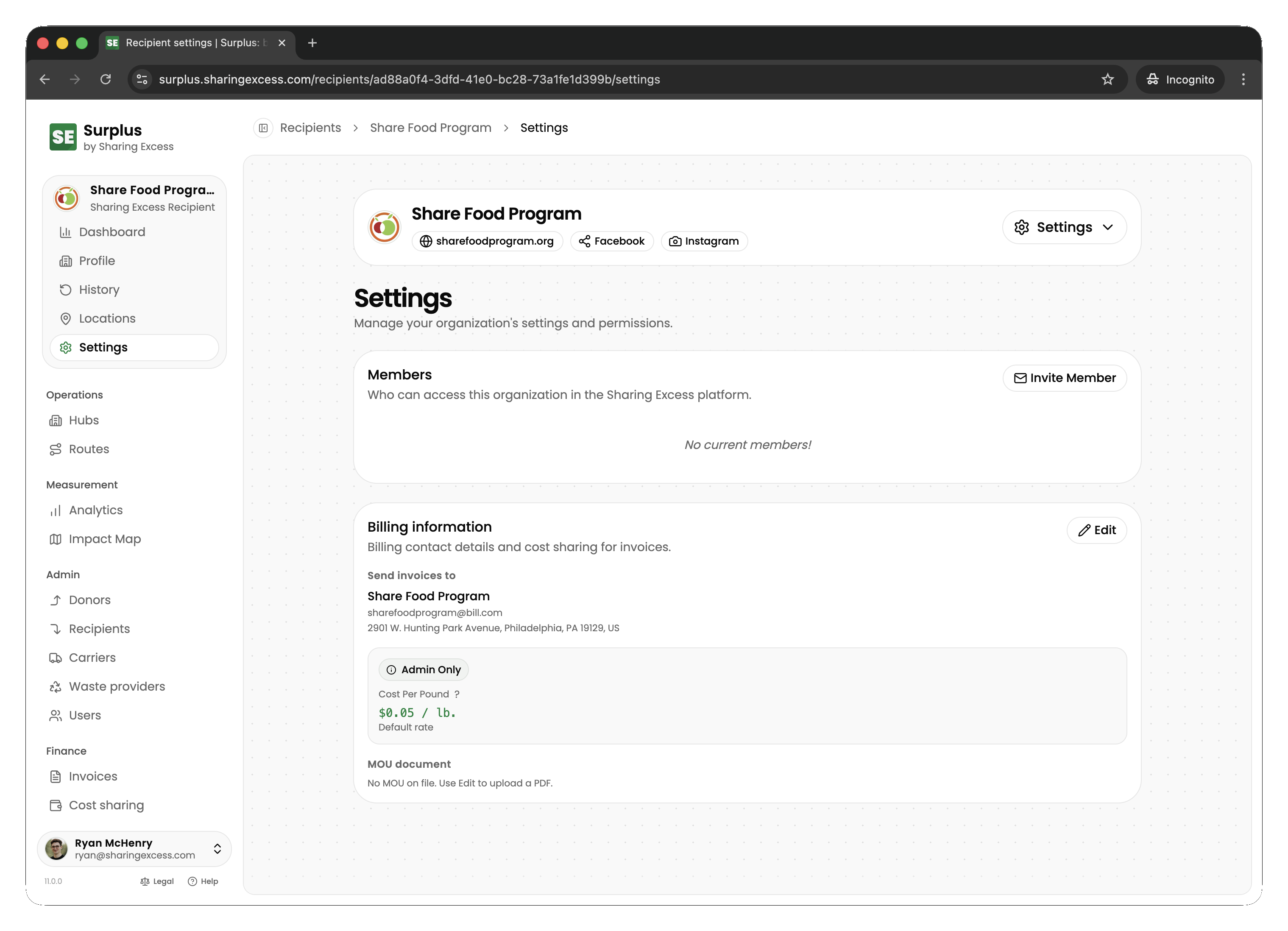Bookmark this page with the star icon

1107,80
